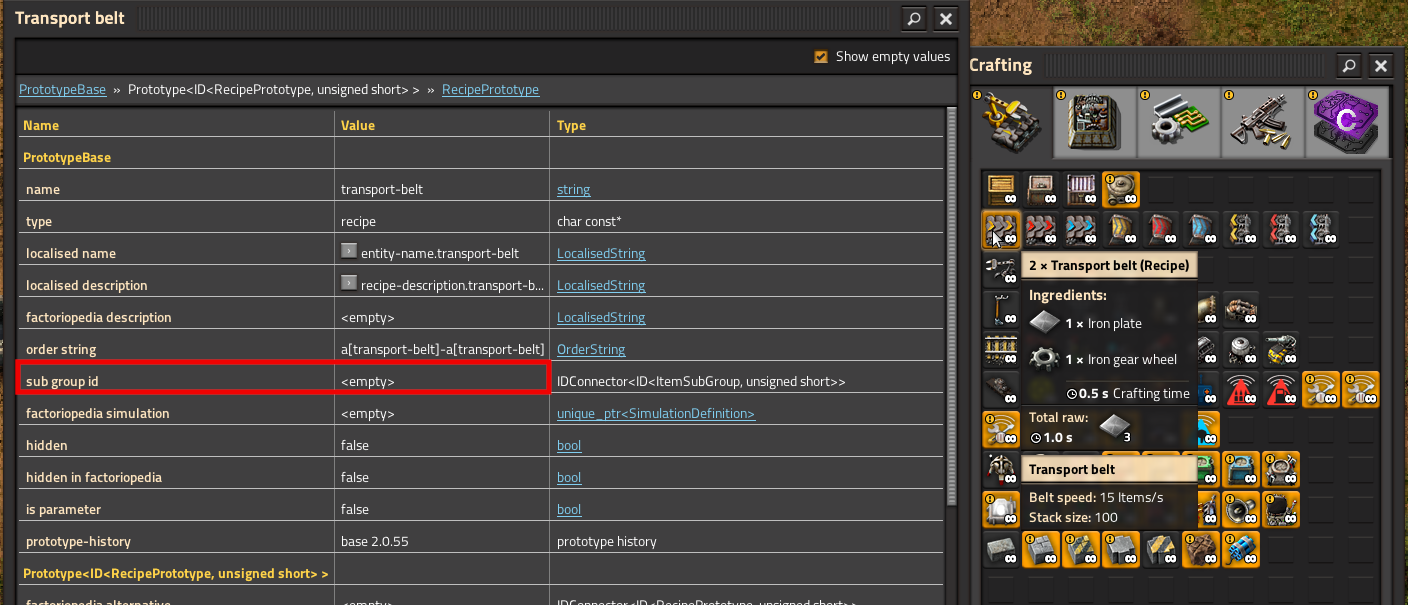The width and height of the screenshot is (1408, 605).
Task: Select the hazard concrete recipe
Action: coord(1081,550)
